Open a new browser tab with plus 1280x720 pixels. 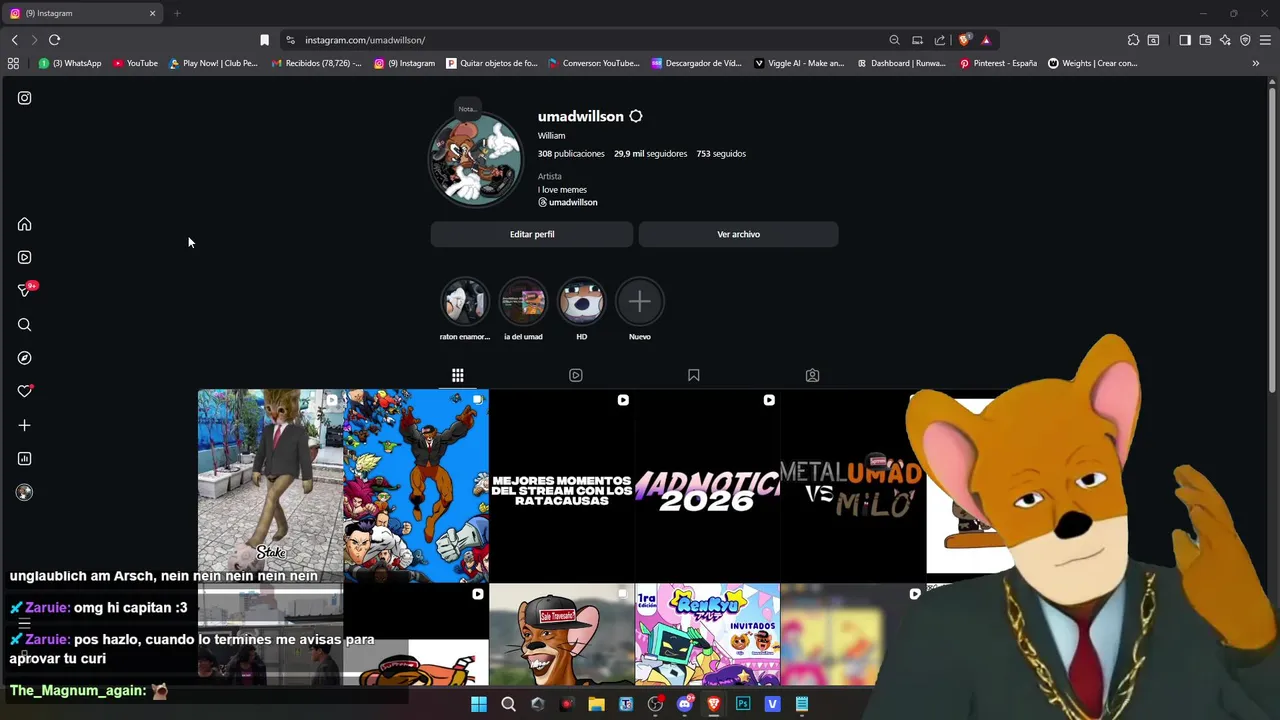tap(177, 13)
